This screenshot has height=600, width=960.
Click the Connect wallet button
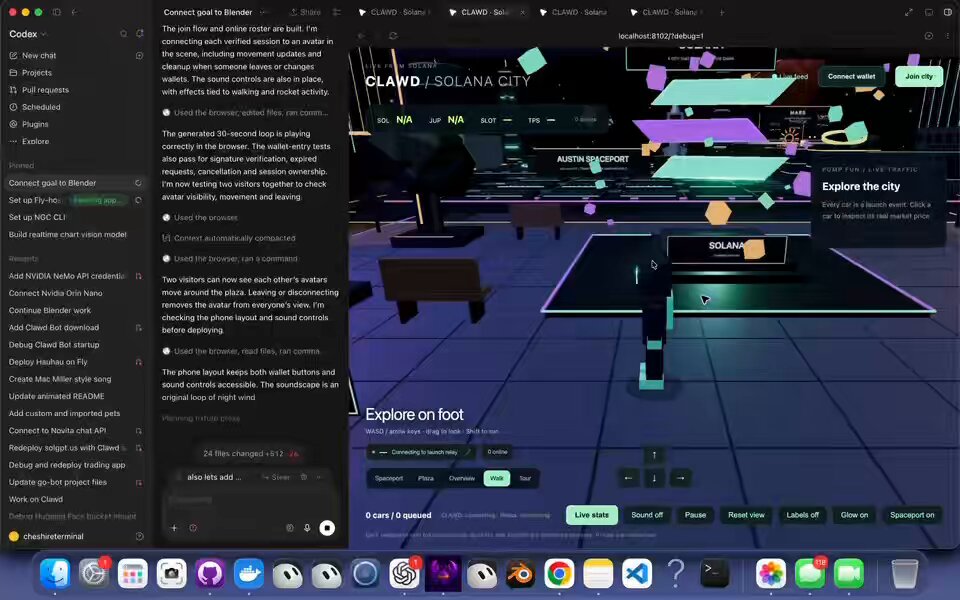point(851,77)
